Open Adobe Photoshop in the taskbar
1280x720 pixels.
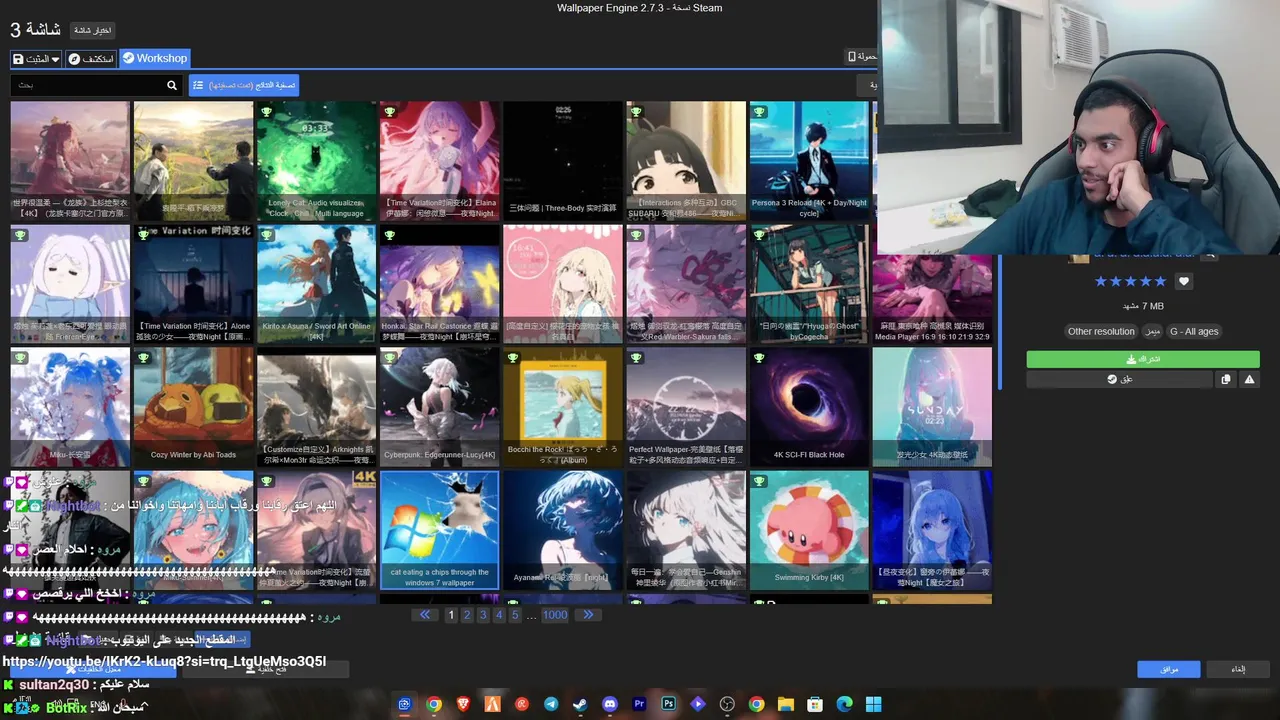point(668,704)
